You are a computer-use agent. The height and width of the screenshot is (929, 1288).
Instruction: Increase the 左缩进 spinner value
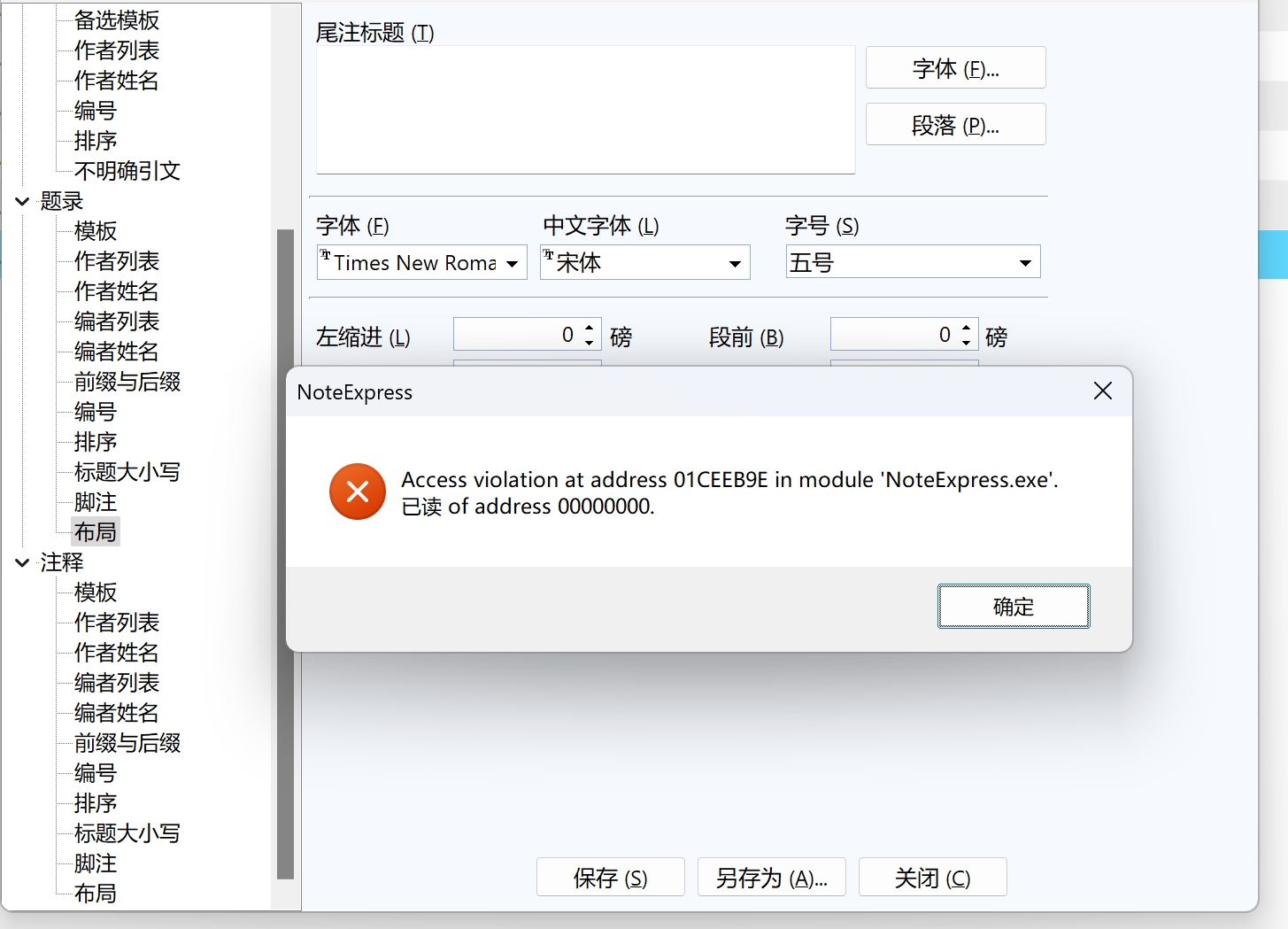pyautogui.click(x=590, y=328)
